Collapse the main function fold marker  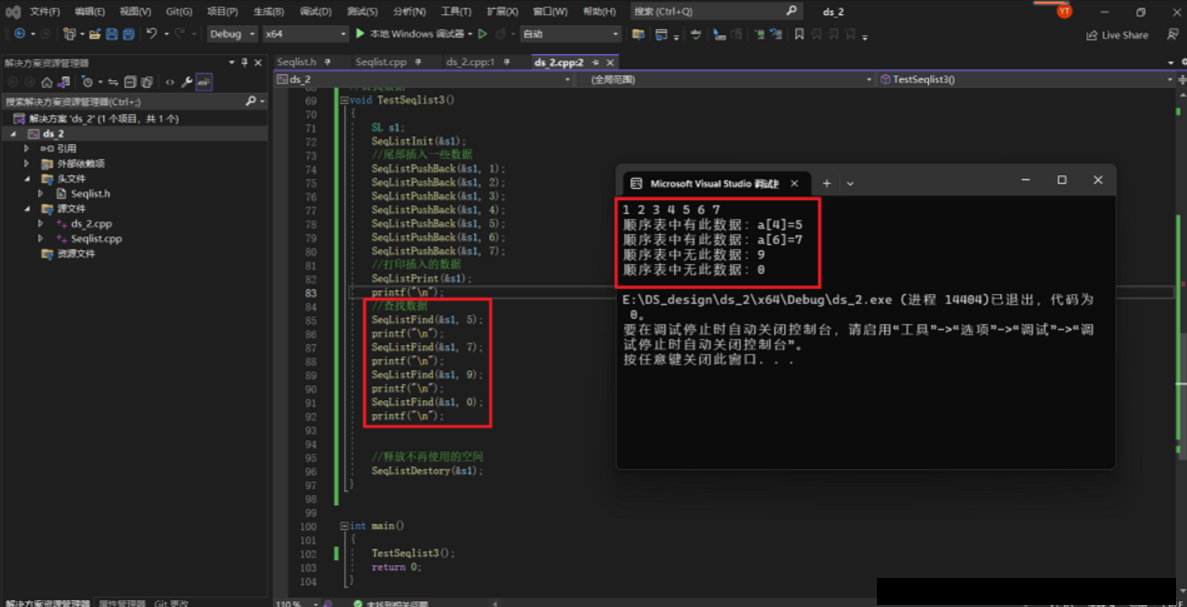[x=346, y=526]
